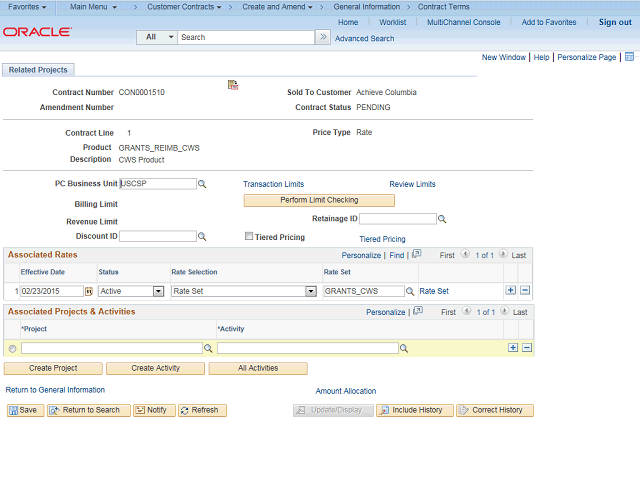Open the All search scope dropdown

pos(157,37)
